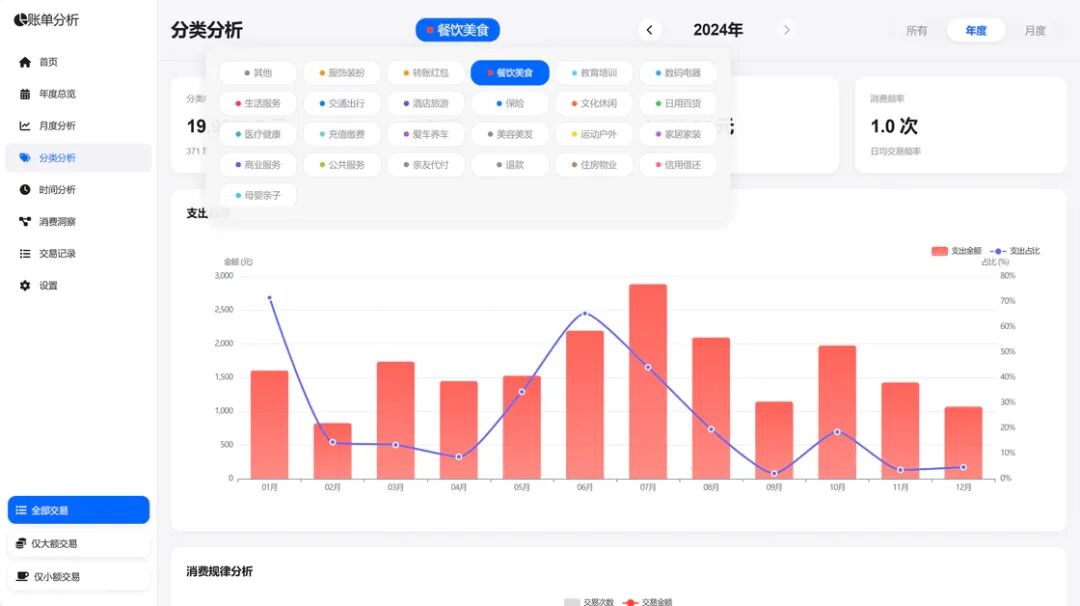Image resolution: width=1080 pixels, height=606 pixels.
Task: Open 月度分析 line-chart icon in sidebar
Action: coord(25,125)
